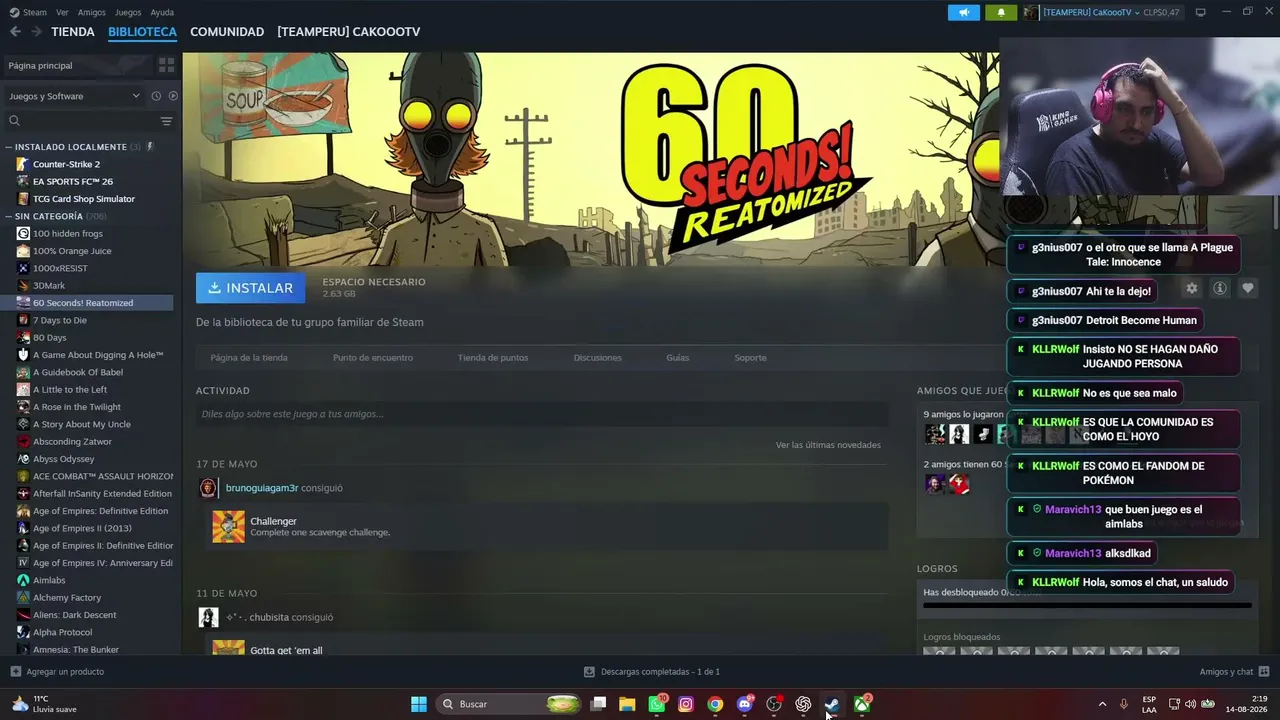The width and height of the screenshot is (1280, 720).
Task: Click the add a product plus icon
Action: [x=15, y=672]
